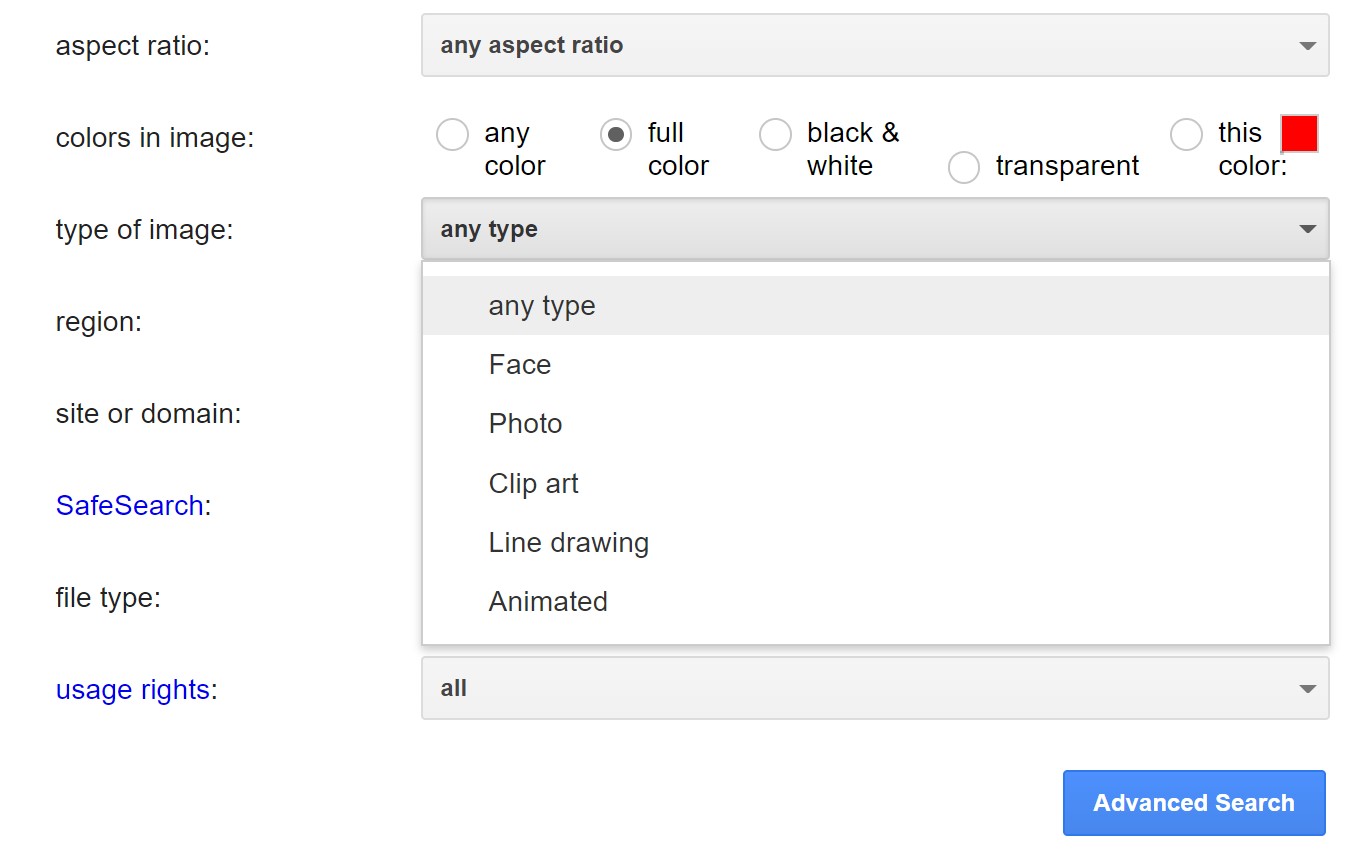
Task: Pick 'Line drawing' from the list
Action: pos(568,542)
